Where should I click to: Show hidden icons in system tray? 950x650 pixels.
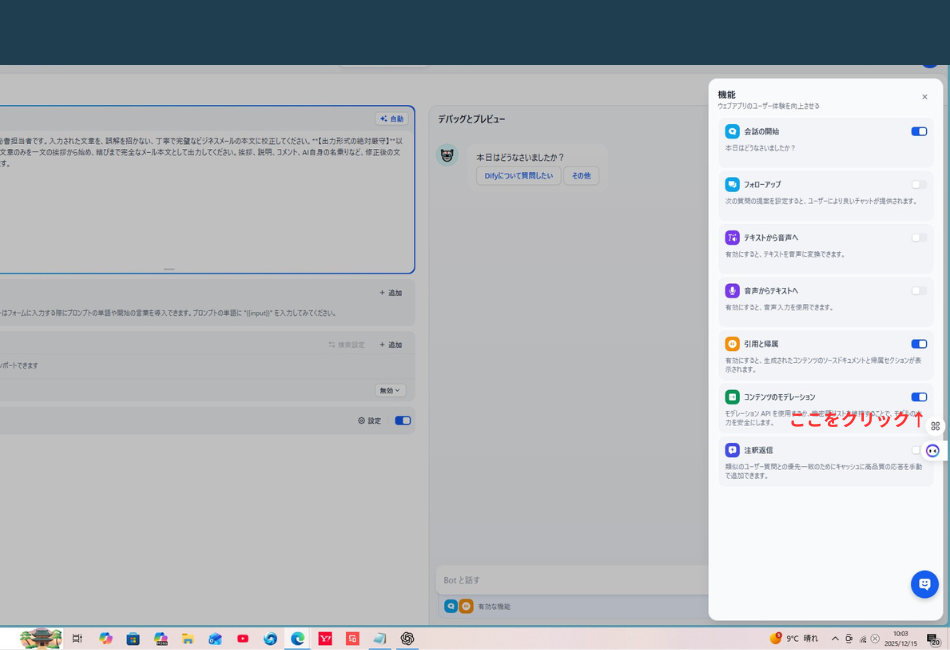tap(835, 639)
